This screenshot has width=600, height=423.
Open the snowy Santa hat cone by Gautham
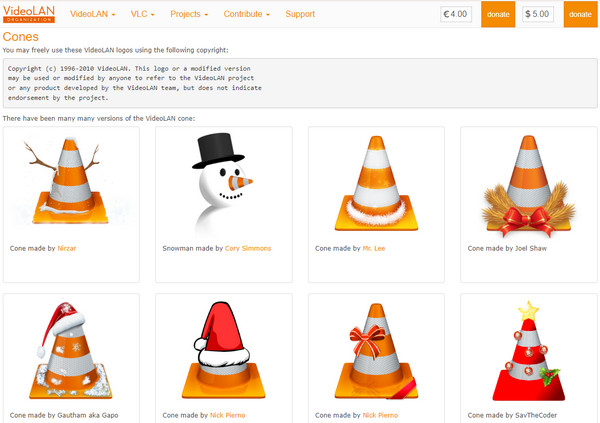pyautogui.click(x=70, y=350)
